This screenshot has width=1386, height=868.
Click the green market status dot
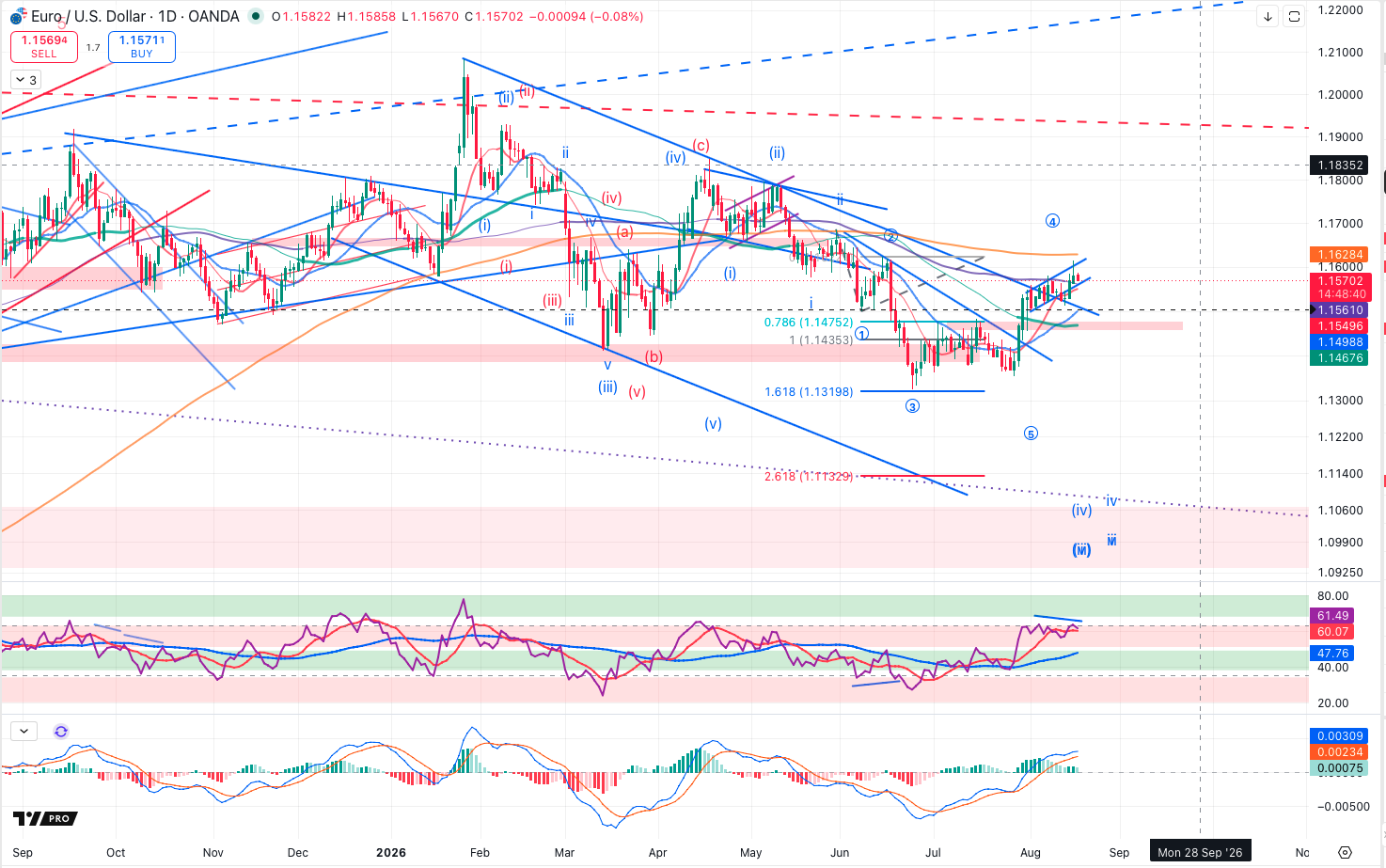(x=255, y=17)
